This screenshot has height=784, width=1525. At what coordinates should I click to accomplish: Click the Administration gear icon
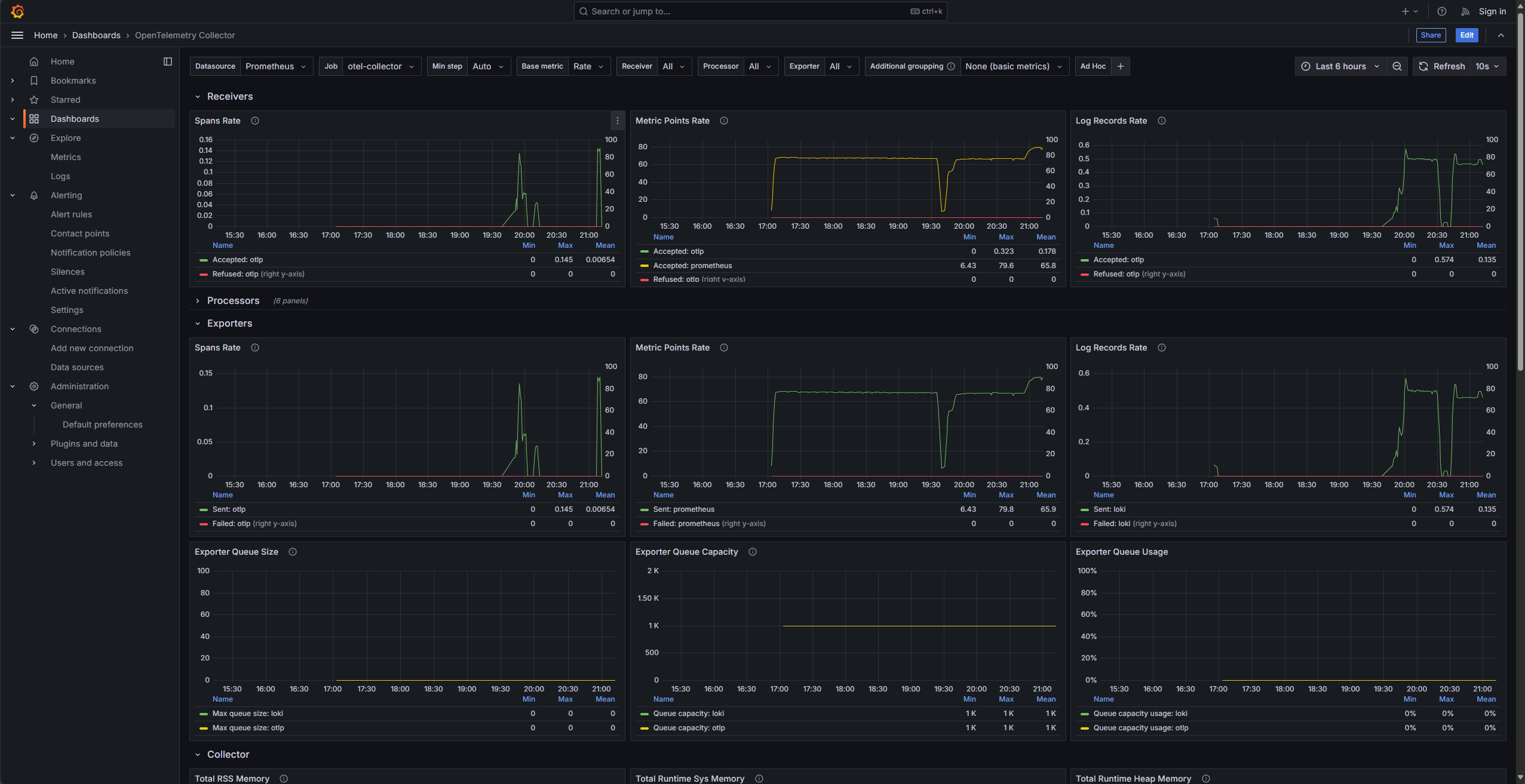point(34,386)
